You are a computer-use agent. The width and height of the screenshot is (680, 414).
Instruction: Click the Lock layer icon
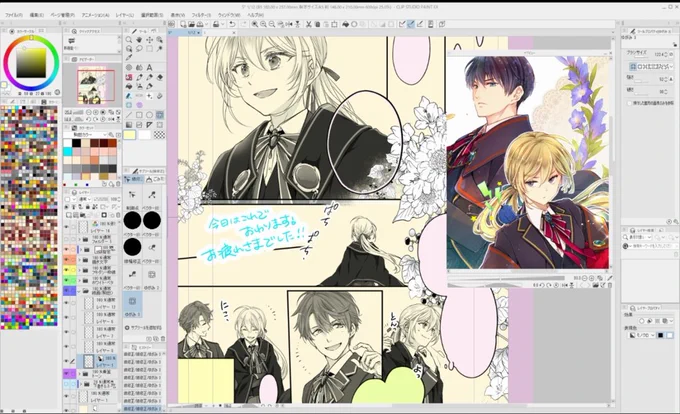pyautogui.click(x=88, y=207)
